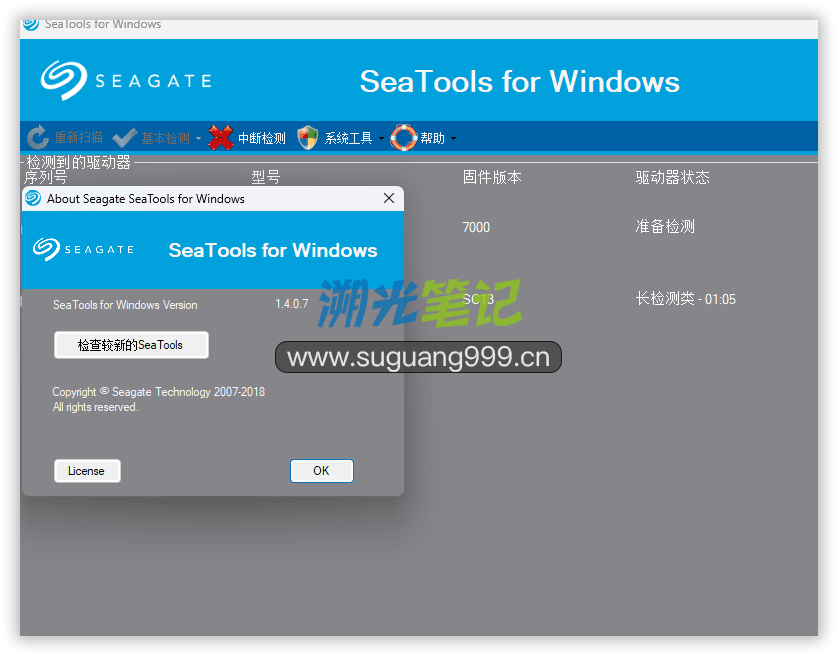This screenshot has width=838, height=656.
Task: Select the 基本检测 menu label
Action: pyautogui.click(x=165, y=138)
